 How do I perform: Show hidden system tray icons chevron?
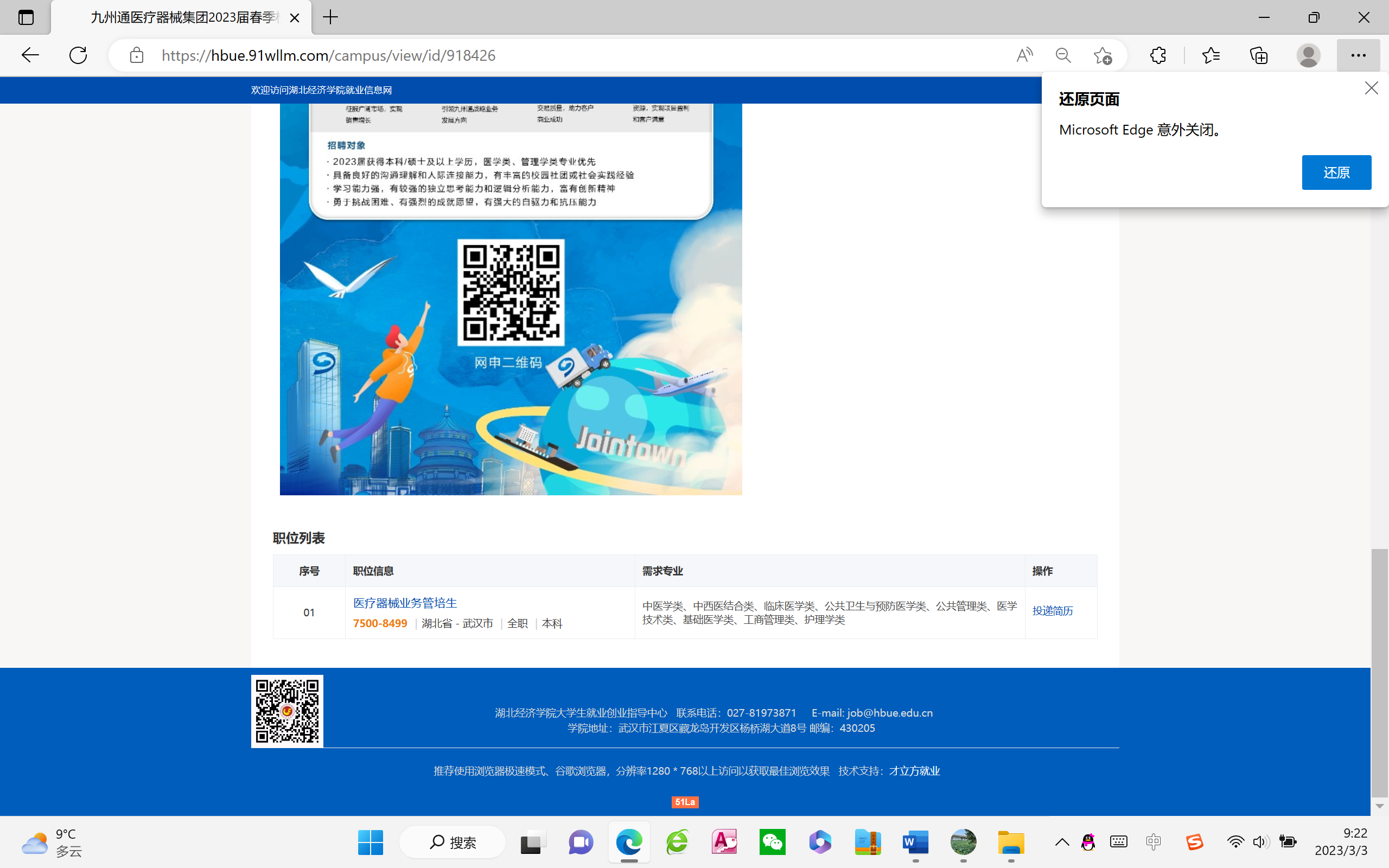[1062, 842]
